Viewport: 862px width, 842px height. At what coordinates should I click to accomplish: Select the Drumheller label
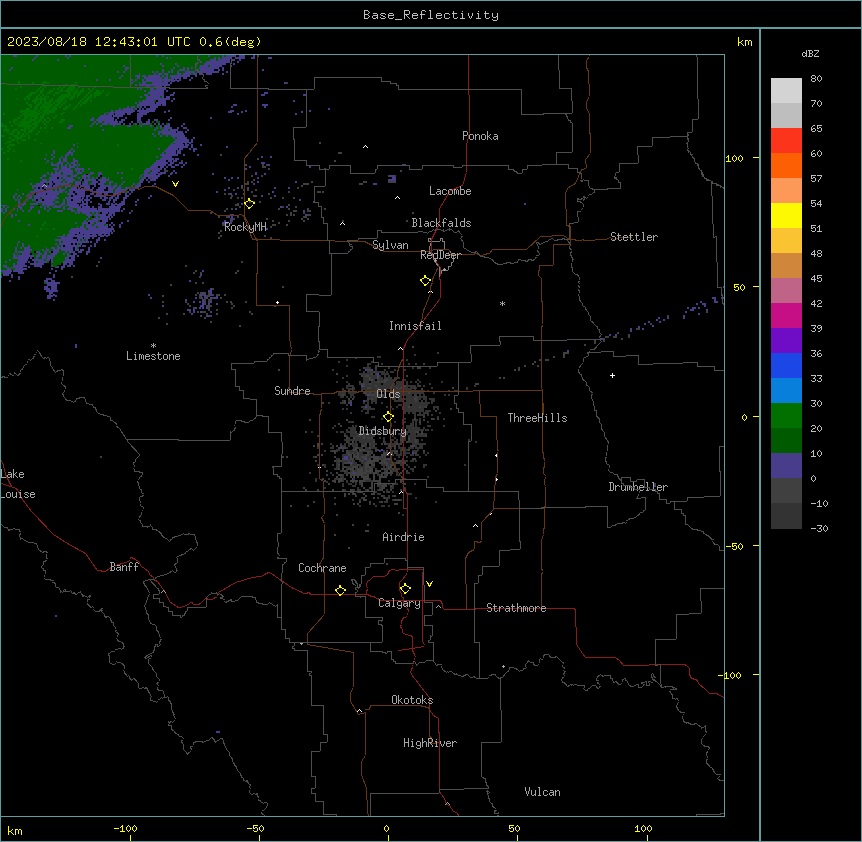click(638, 487)
